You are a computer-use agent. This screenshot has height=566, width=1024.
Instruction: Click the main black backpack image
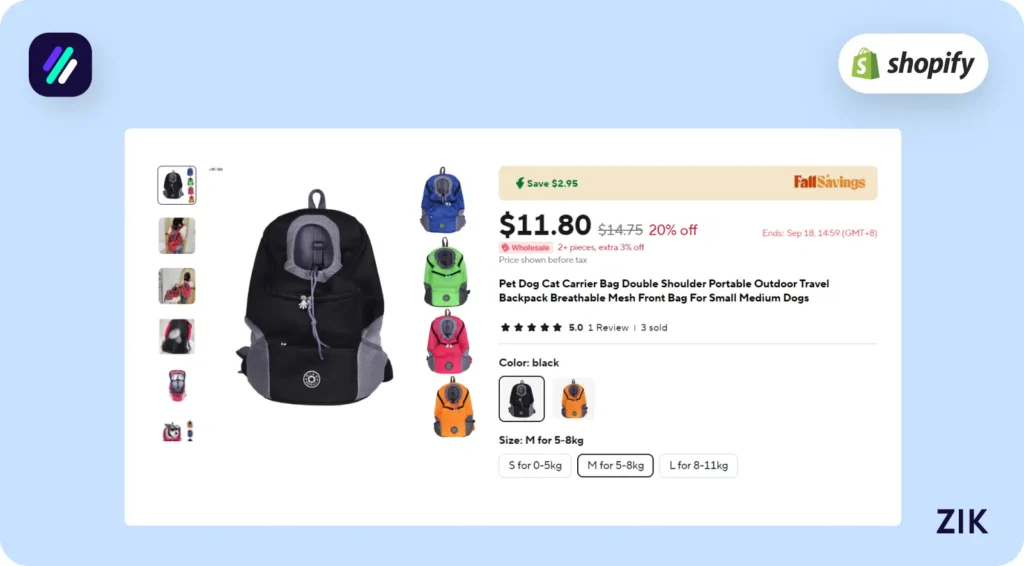tap(312, 300)
